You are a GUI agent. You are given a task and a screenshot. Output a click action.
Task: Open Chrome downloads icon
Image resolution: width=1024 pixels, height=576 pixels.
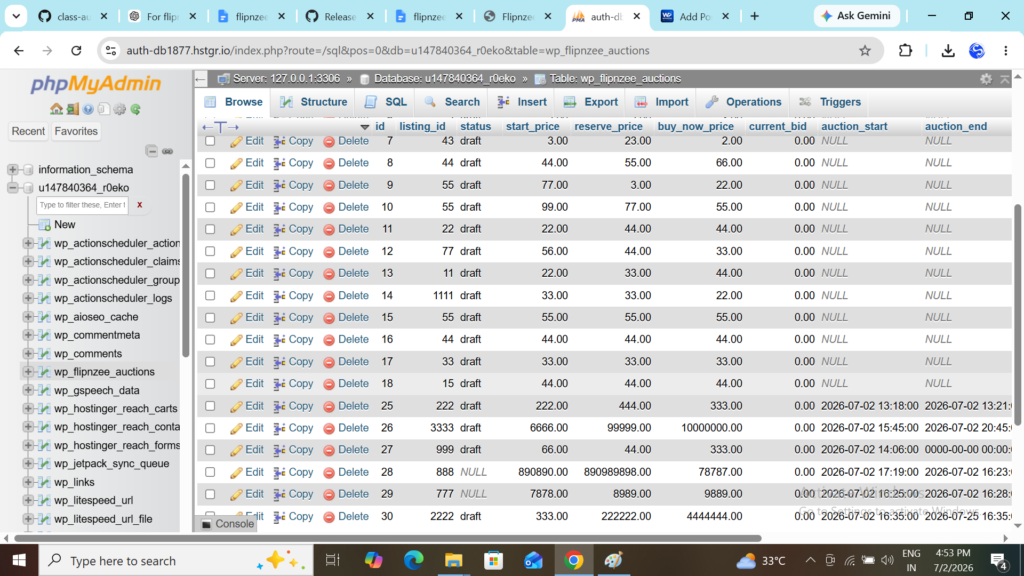point(948,50)
